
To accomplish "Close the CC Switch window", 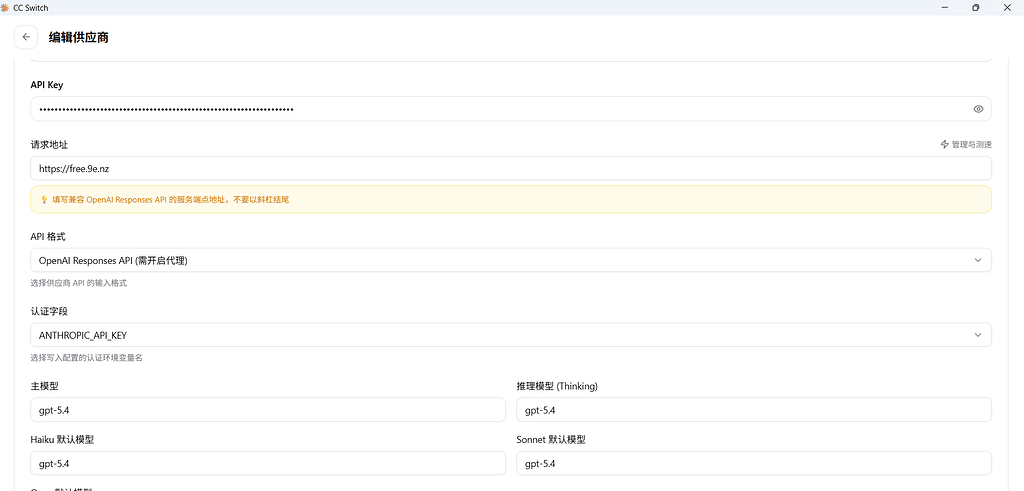I will [x=1006, y=7].
